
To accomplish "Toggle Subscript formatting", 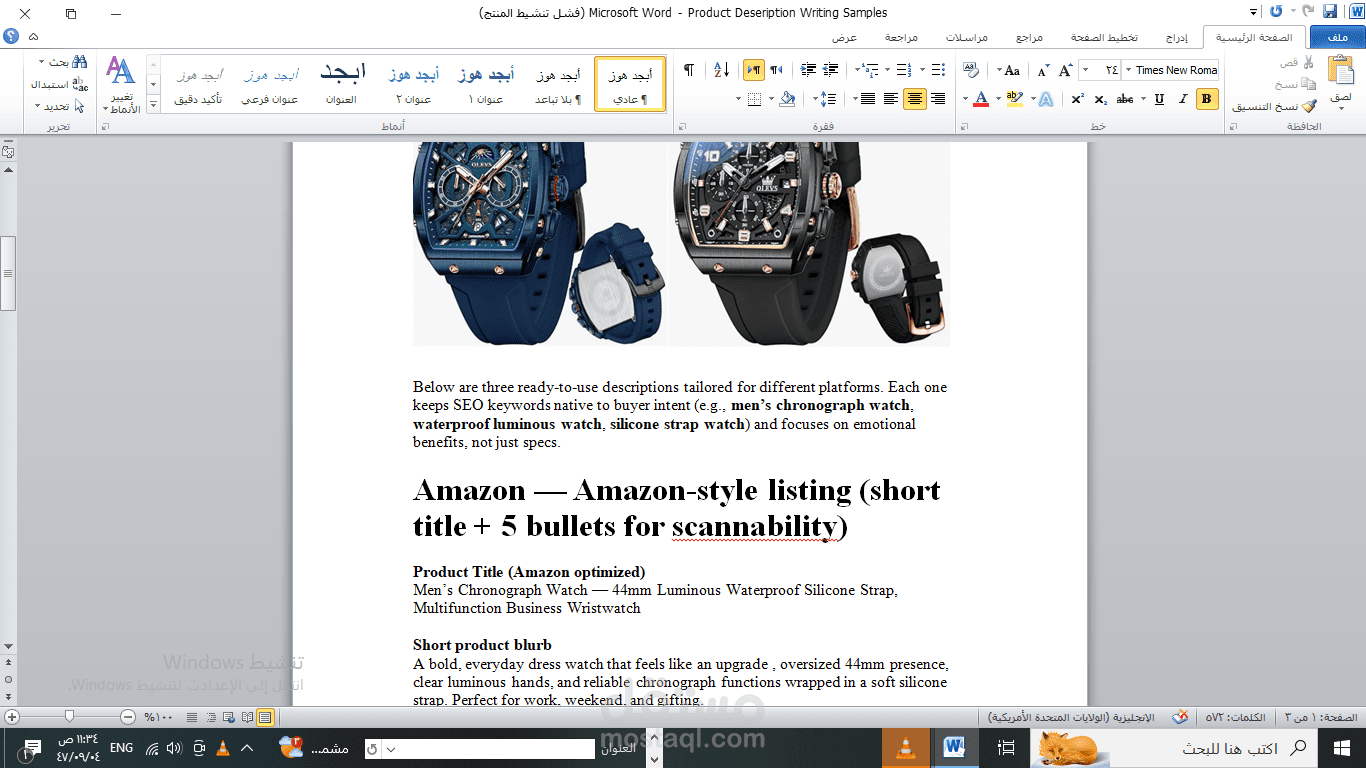I will point(1100,99).
